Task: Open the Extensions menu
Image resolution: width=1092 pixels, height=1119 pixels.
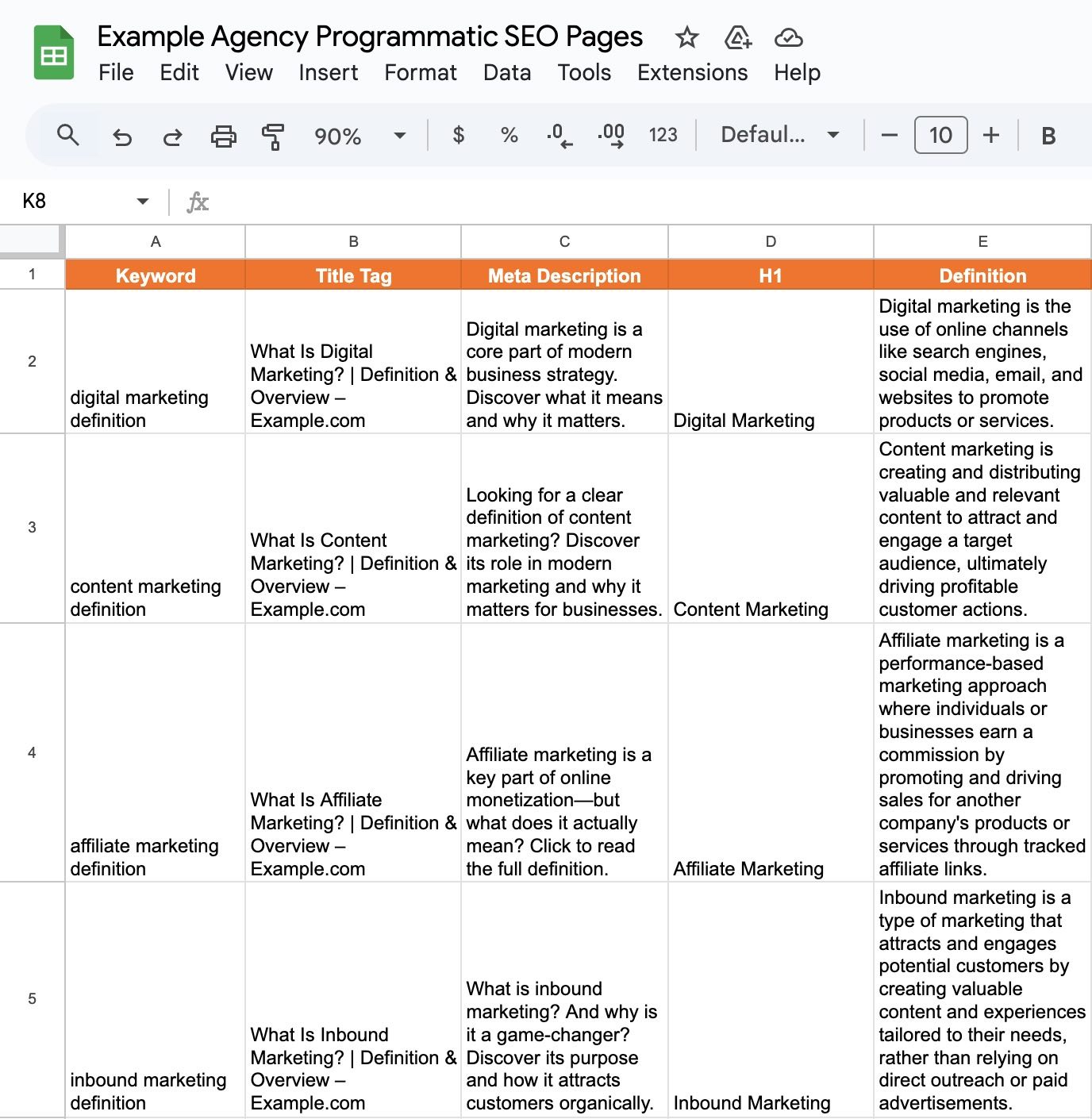Action: tap(692, 72)
